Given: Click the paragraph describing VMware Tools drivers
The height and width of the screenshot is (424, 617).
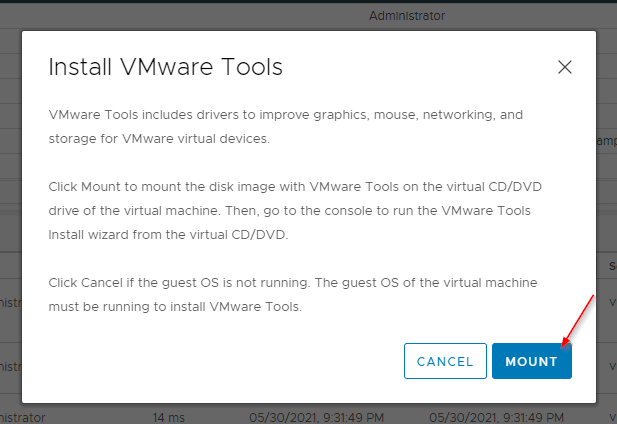Looking at the screenshot, I should [286, 127].
